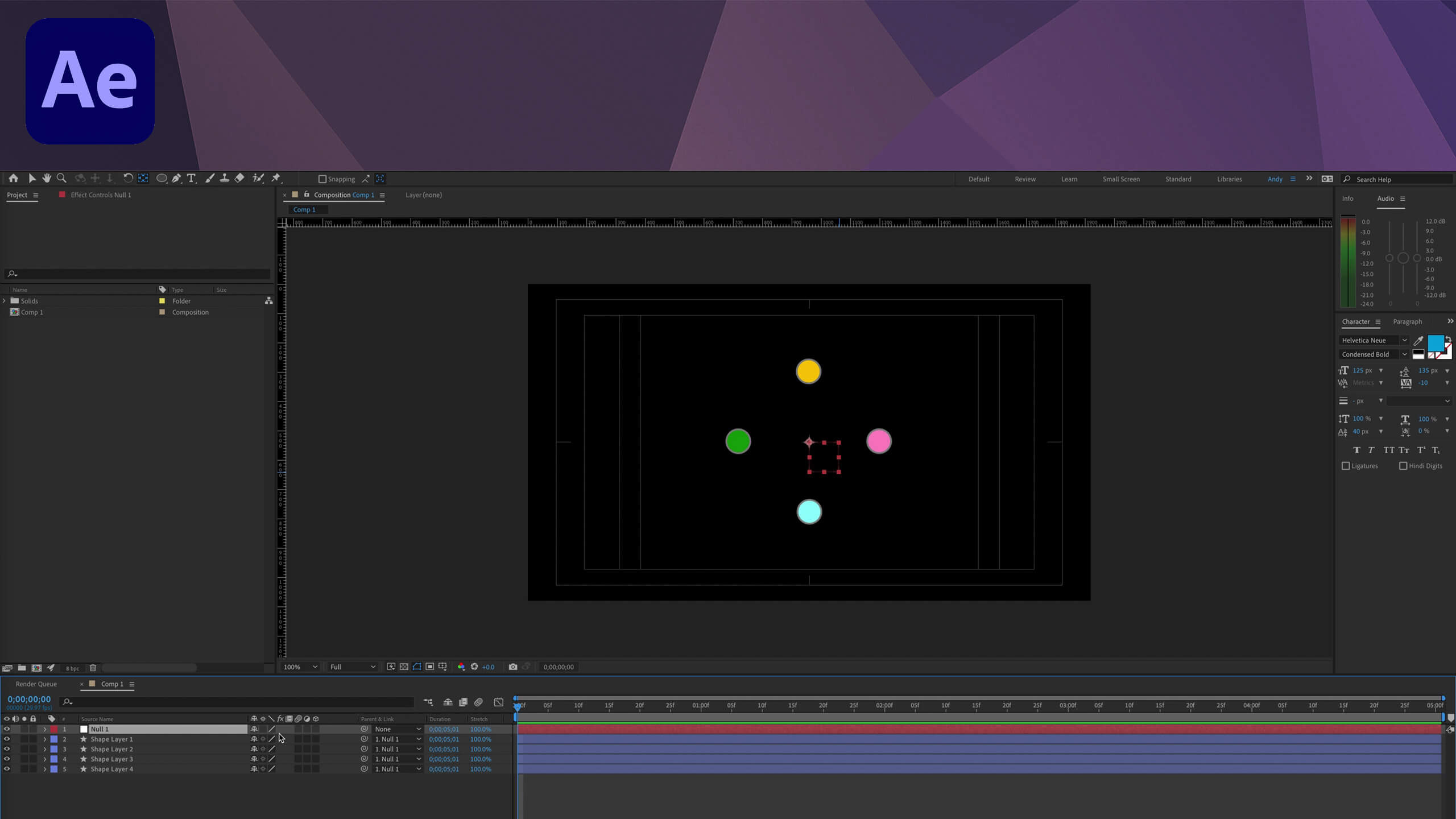Select the Hand tool

(47, 178)
